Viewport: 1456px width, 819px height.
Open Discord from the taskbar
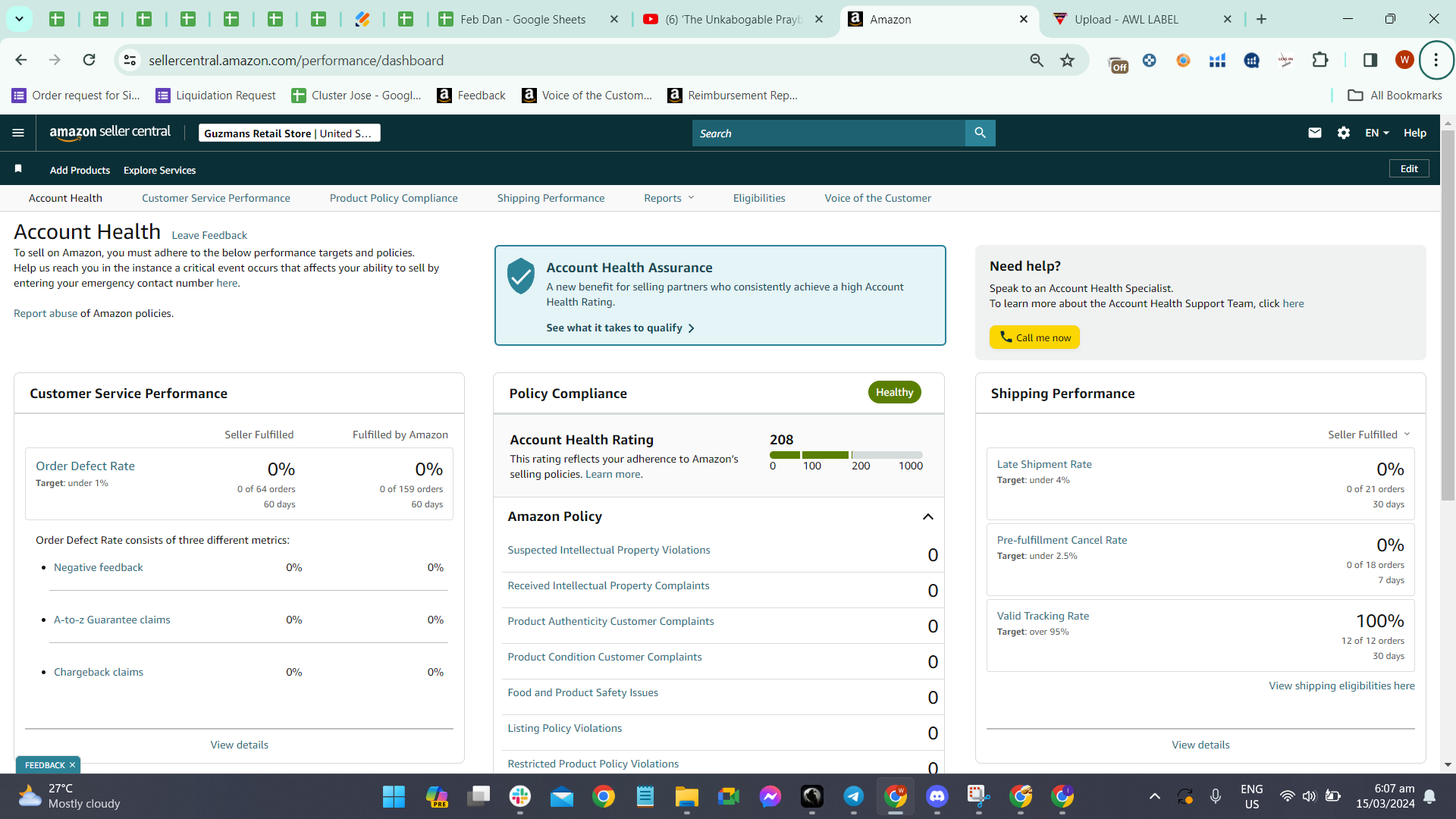[x=937, y=797]
